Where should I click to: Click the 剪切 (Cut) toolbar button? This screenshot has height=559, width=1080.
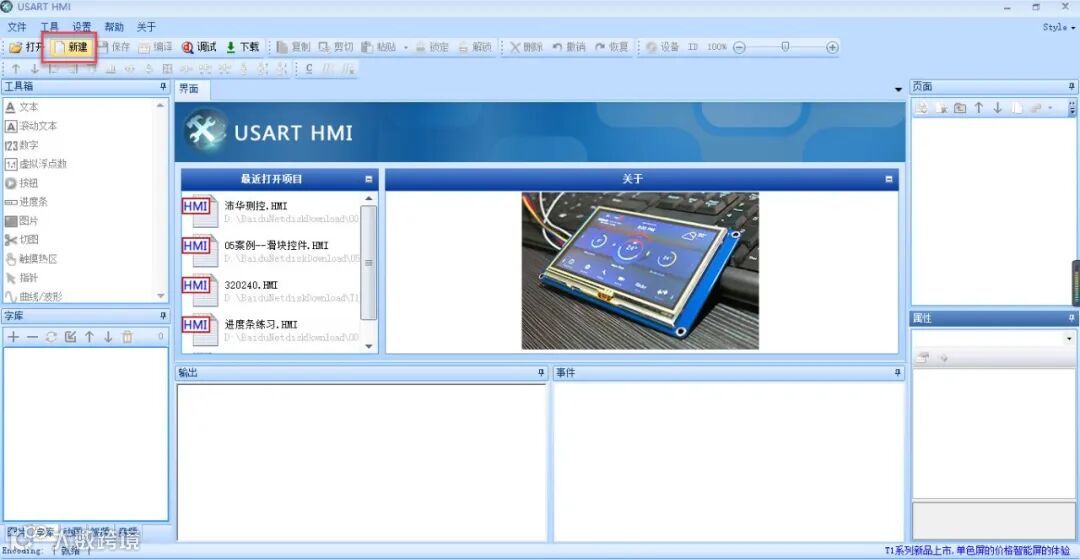pyautogui.click(x=336, y=48)
